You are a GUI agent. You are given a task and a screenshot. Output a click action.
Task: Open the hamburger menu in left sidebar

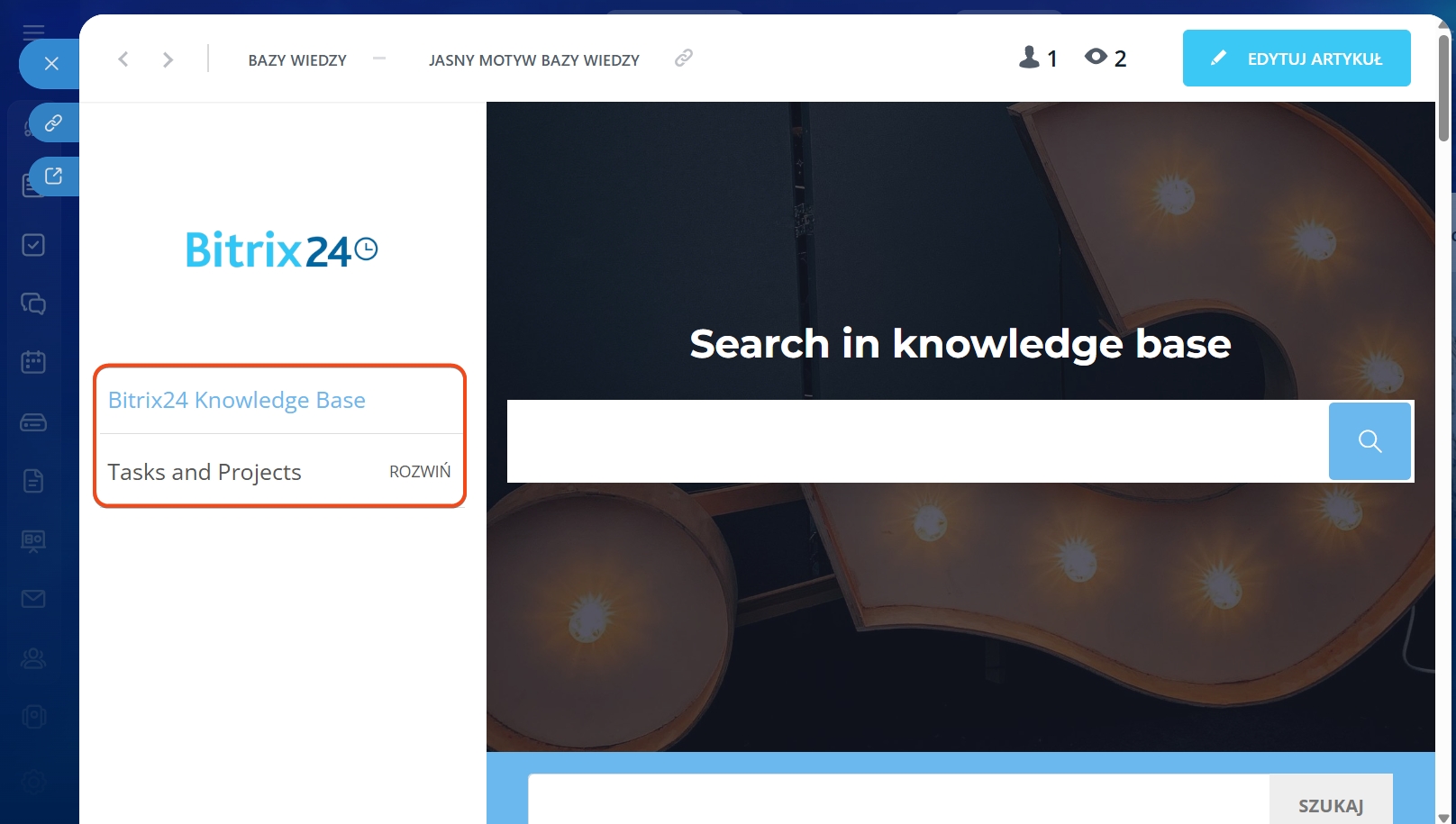click(33, 32)
